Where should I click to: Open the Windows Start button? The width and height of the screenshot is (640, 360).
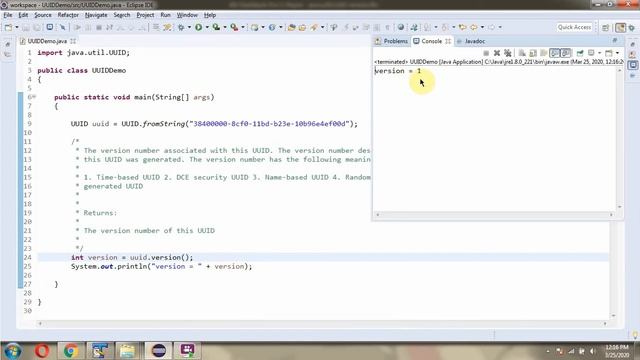(12, 351)
